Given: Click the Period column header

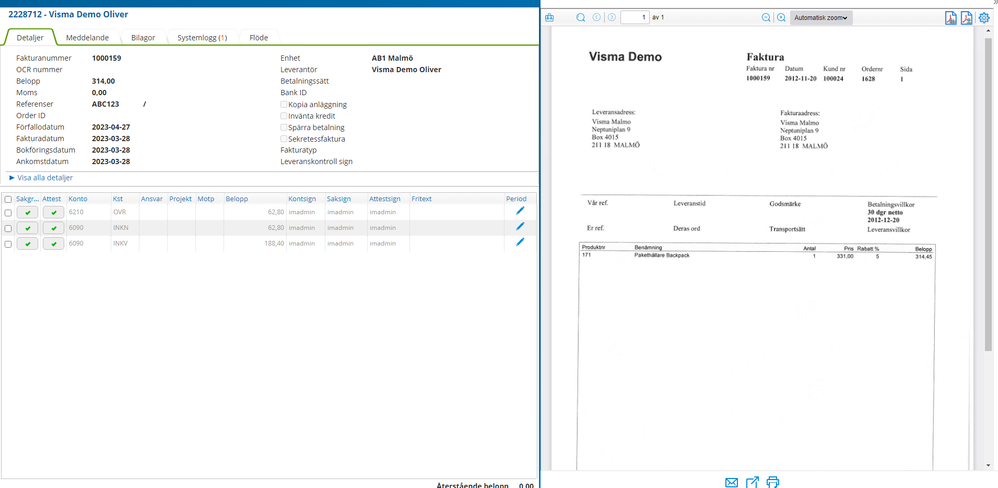Looking at the screenshot, I should tap(516, 199).
